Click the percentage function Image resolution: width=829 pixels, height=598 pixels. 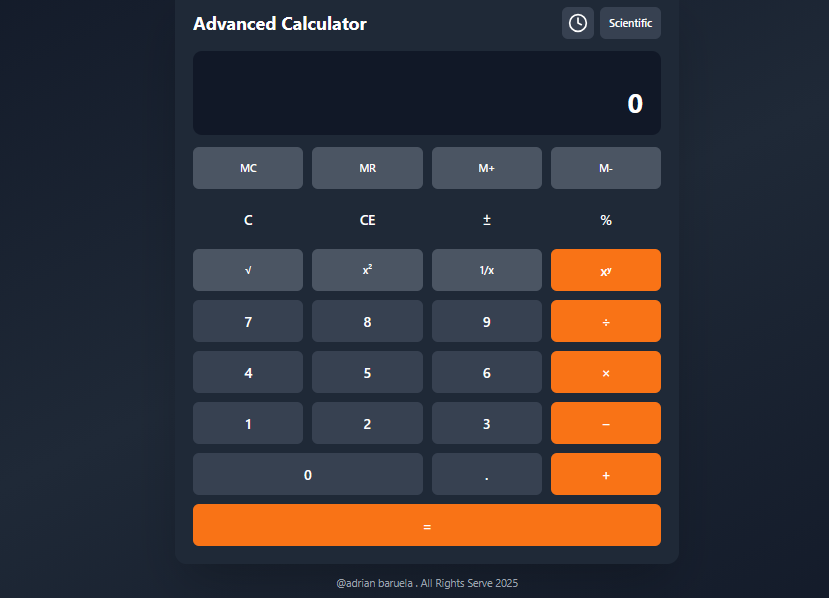(605, 219)
